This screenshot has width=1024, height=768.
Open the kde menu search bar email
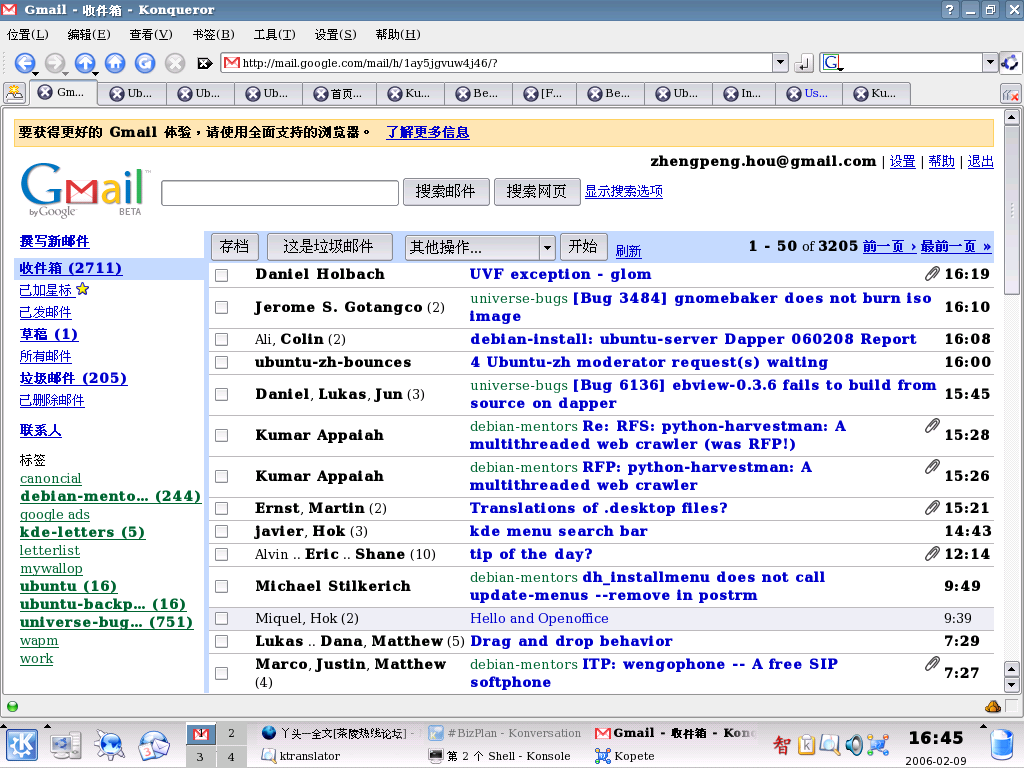coord(558,532)
